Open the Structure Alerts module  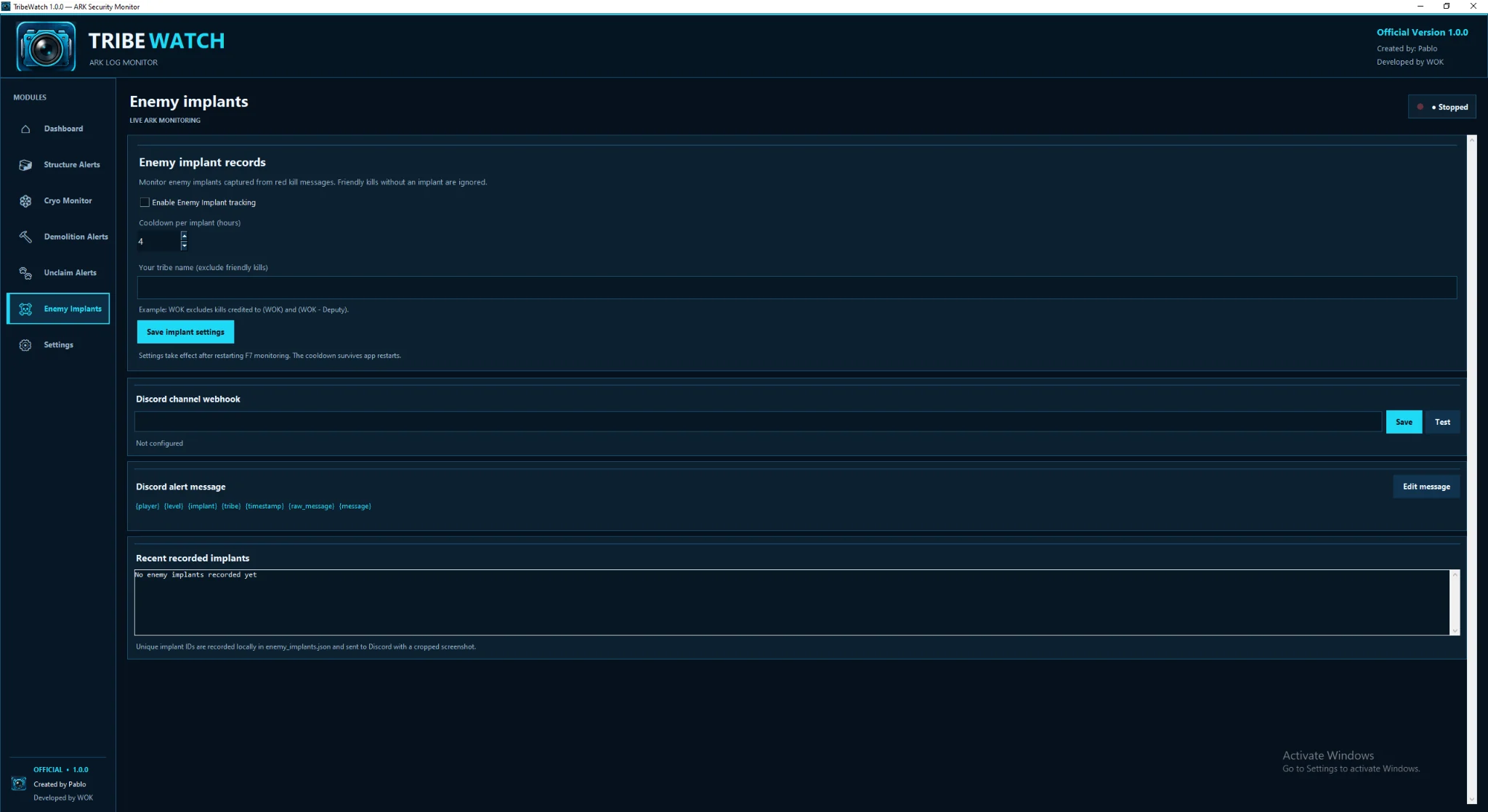point(58,165)
